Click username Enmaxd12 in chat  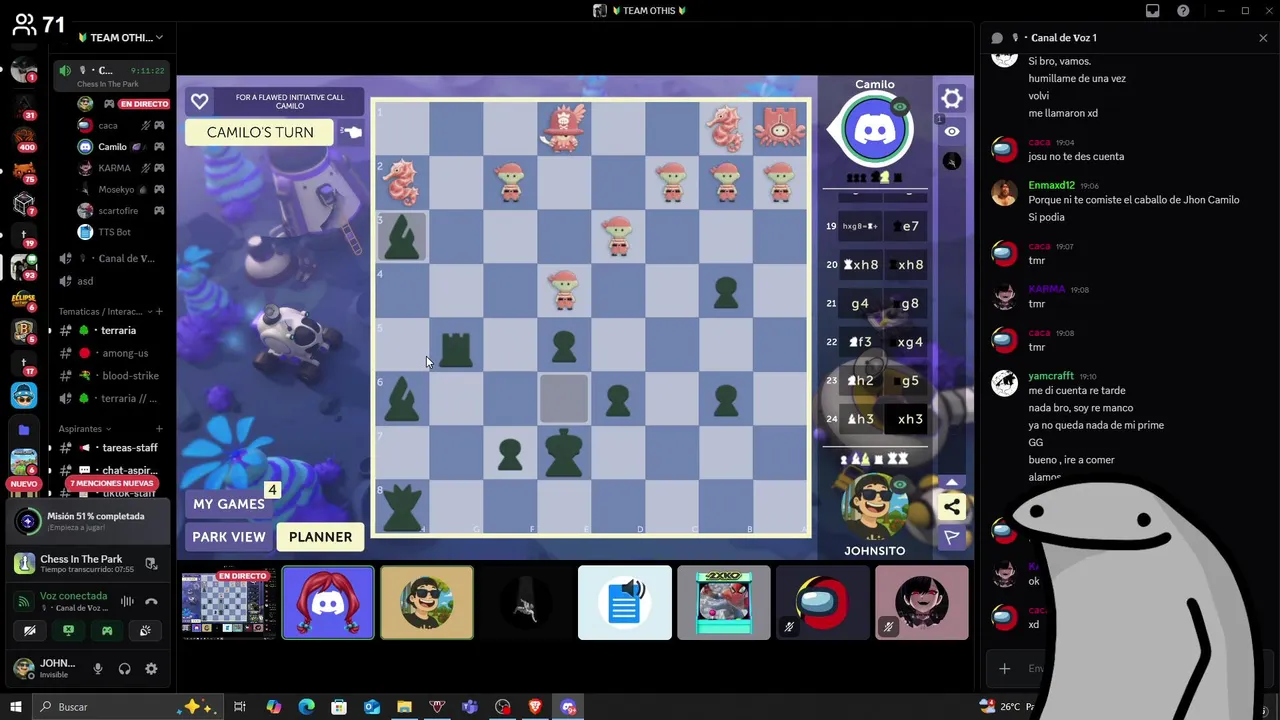[1051, 185]
